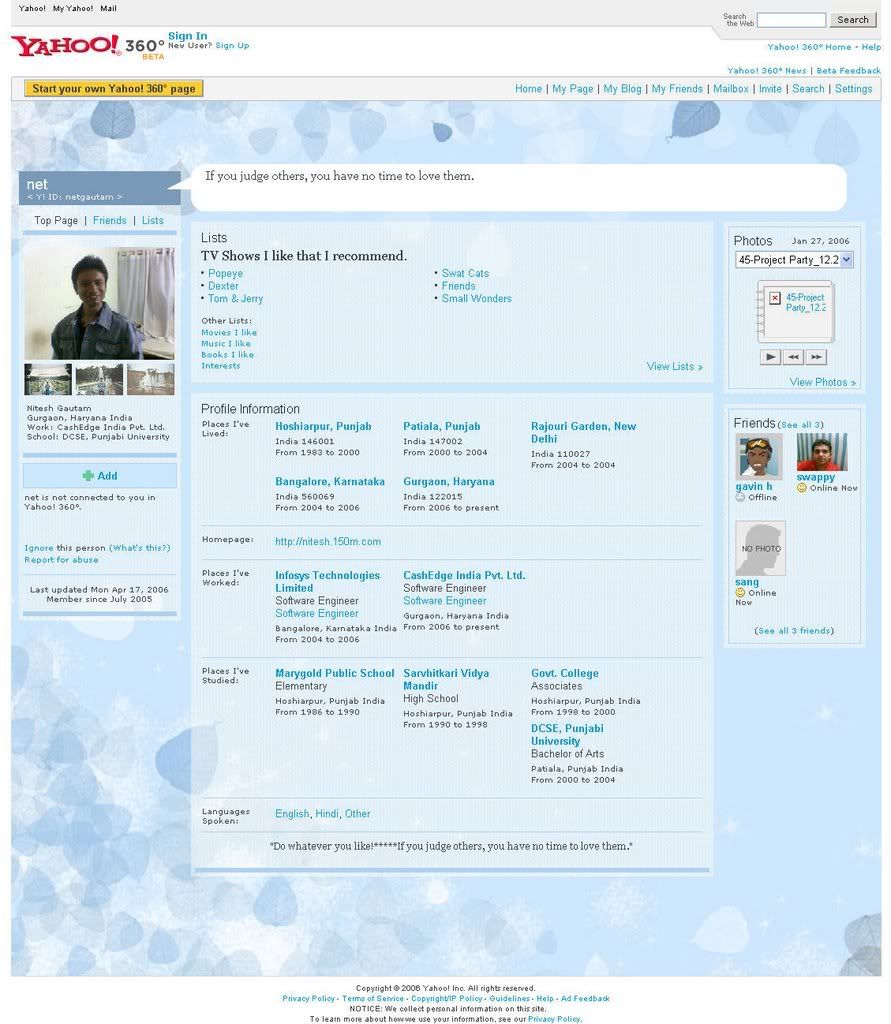Open Ad Feedback in footer

[x=585, y=999]
